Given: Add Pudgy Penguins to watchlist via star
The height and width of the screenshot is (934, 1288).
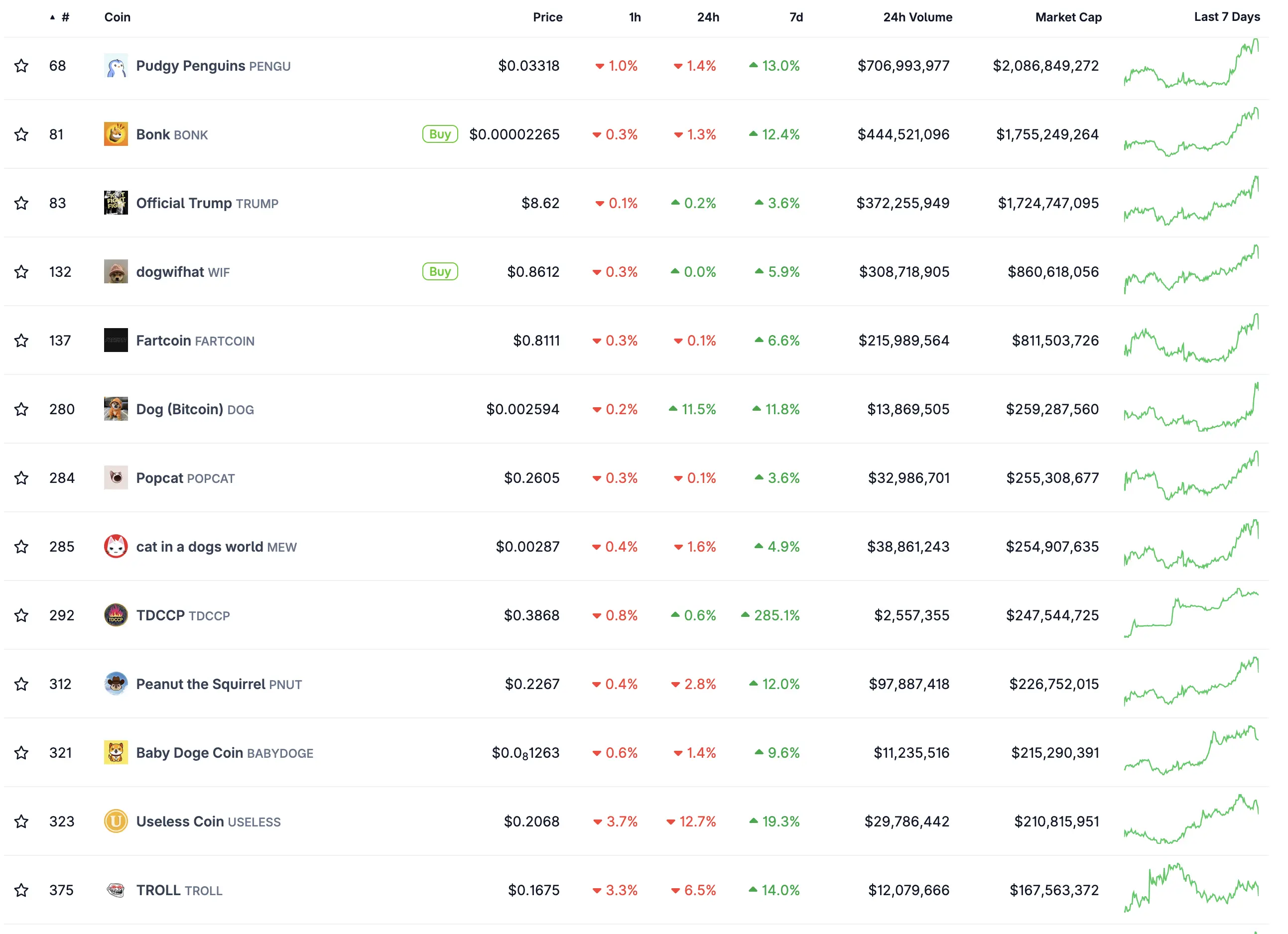Looking at the screenshot, I should tap(21, 65).
